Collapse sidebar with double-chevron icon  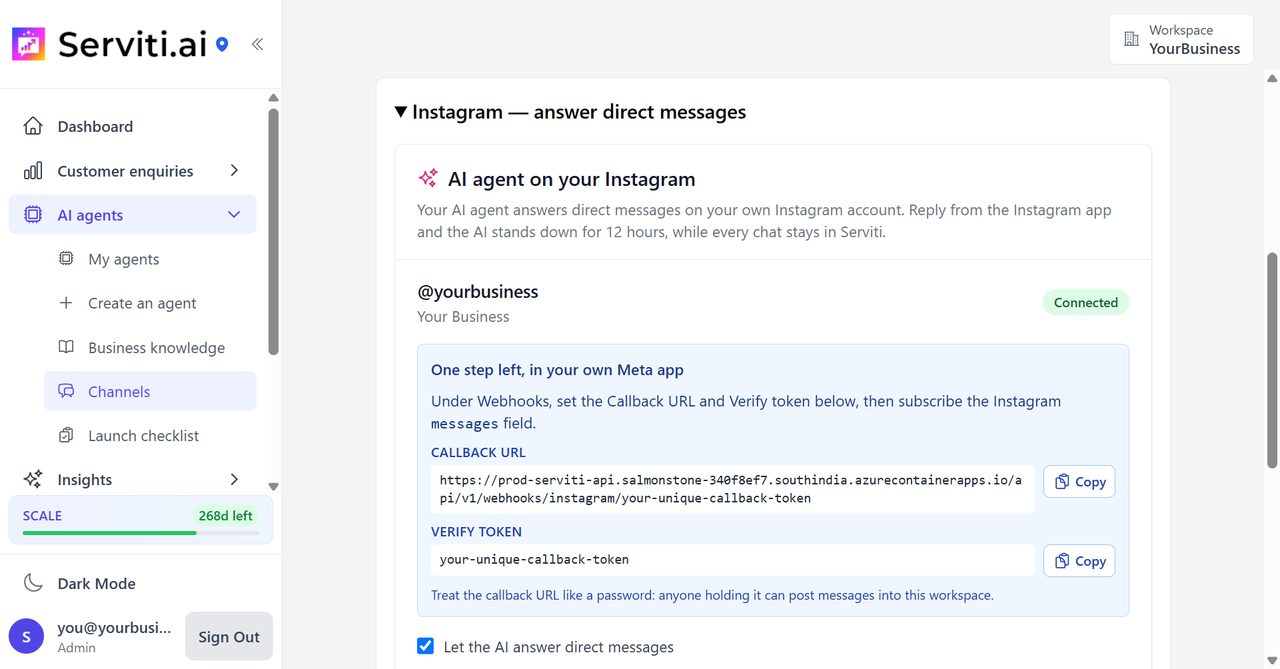(x=257, y=44)
